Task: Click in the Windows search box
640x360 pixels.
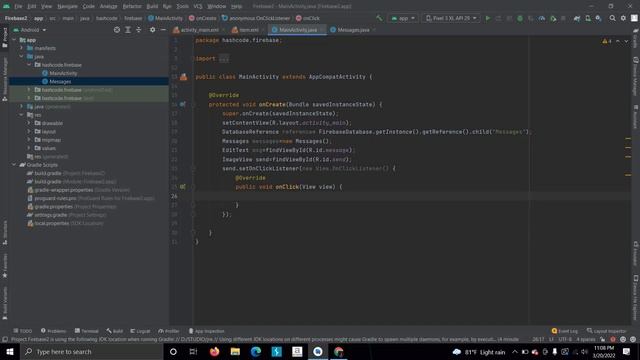Action: coord(92,351)
